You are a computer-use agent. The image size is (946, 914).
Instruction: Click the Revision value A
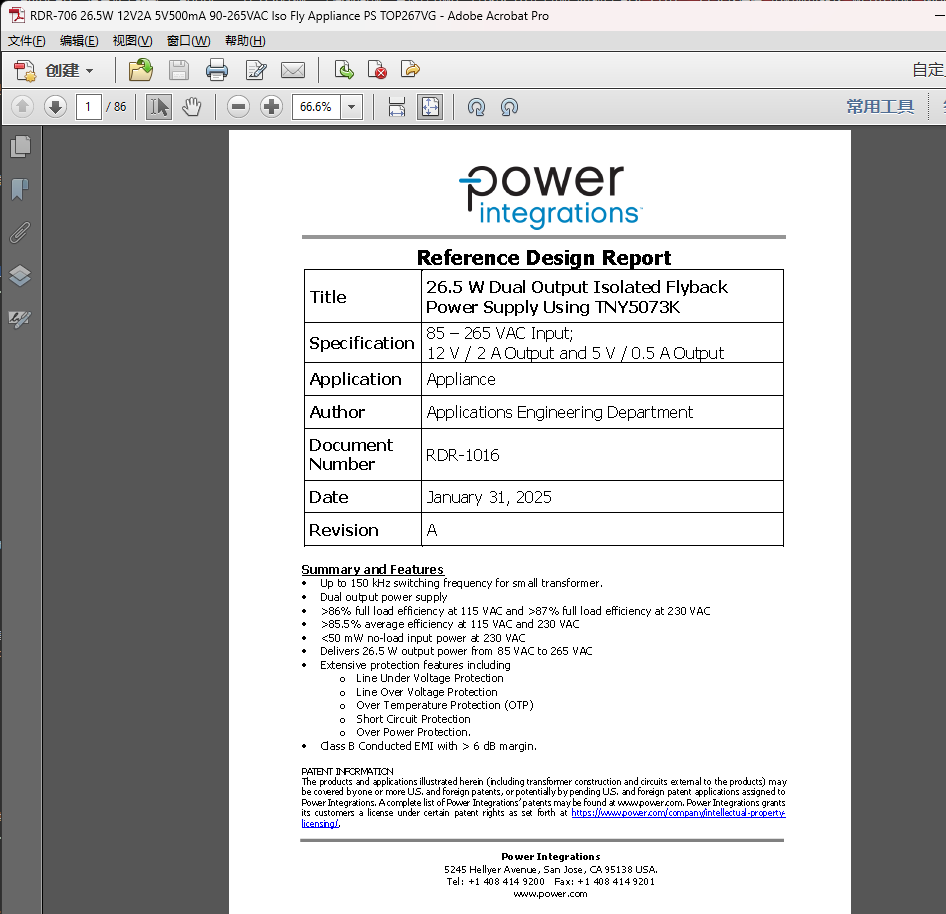point(432,530)
